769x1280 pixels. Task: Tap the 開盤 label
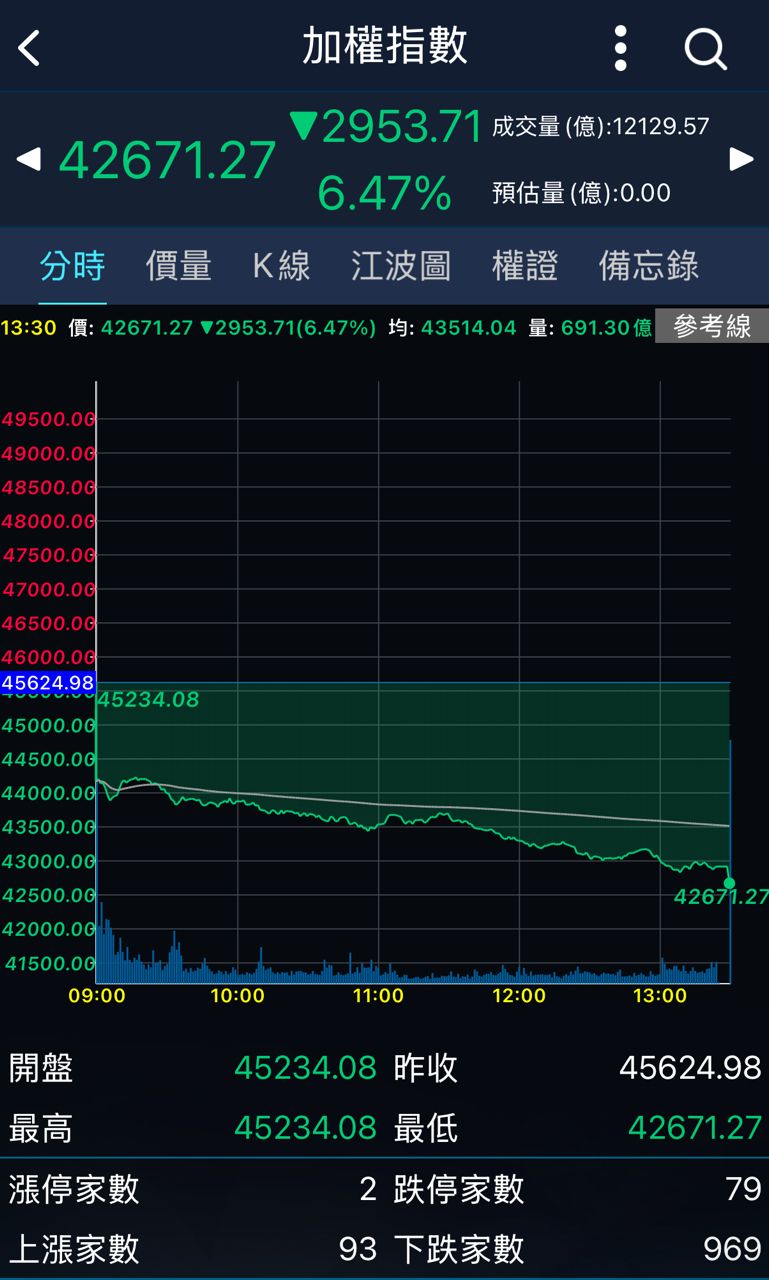[41, 1068]
